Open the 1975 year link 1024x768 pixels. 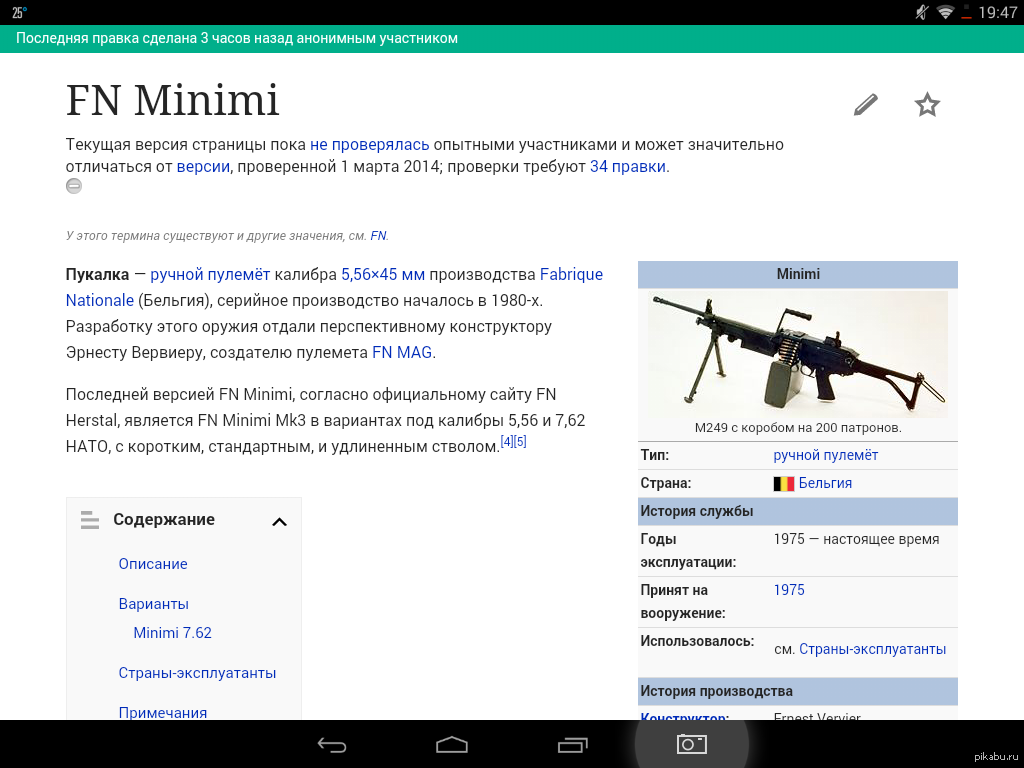(x=789, y=590)
